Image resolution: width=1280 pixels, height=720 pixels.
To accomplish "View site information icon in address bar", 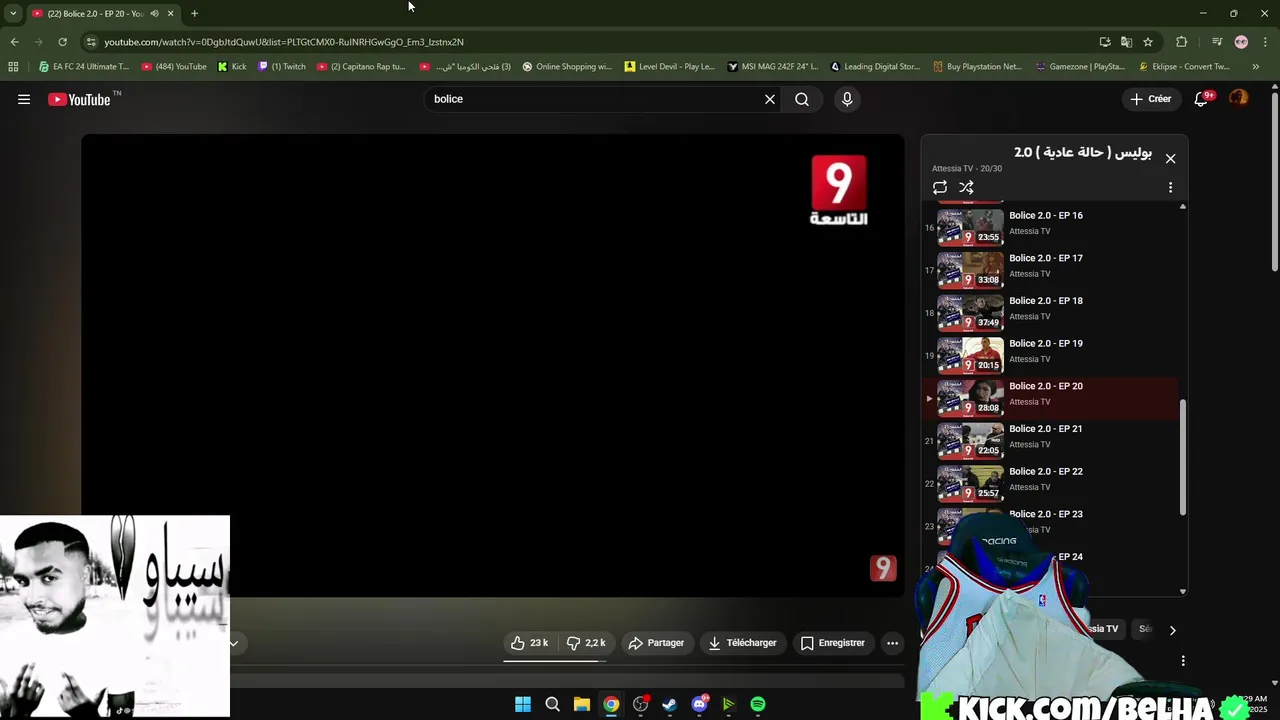I will click(x=91, y=42).
